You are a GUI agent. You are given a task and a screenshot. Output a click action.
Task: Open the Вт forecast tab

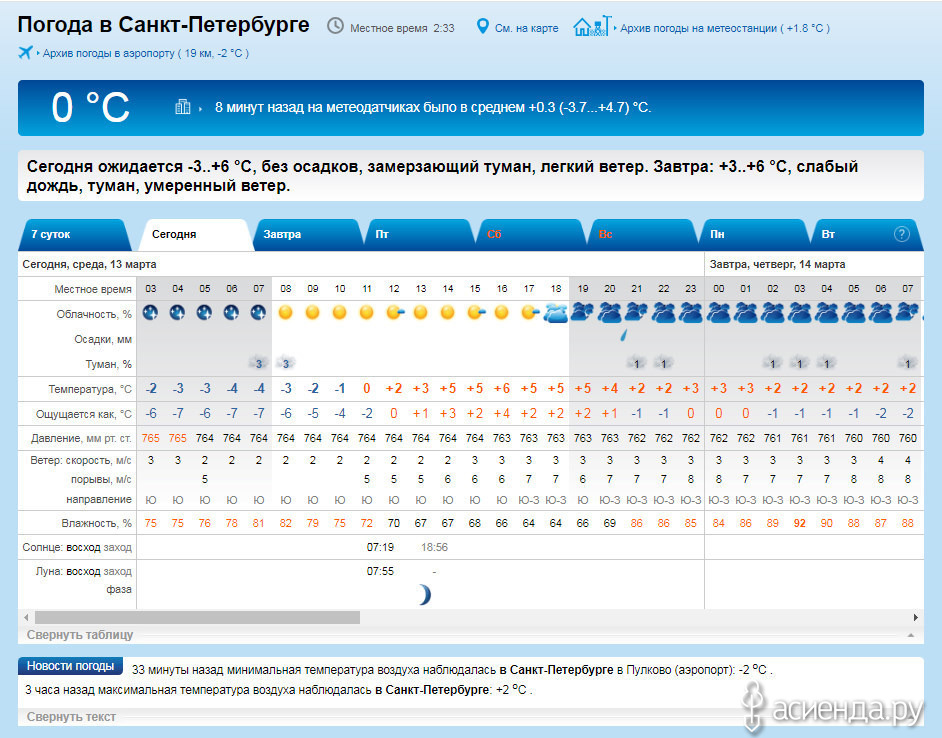point(866,234)
